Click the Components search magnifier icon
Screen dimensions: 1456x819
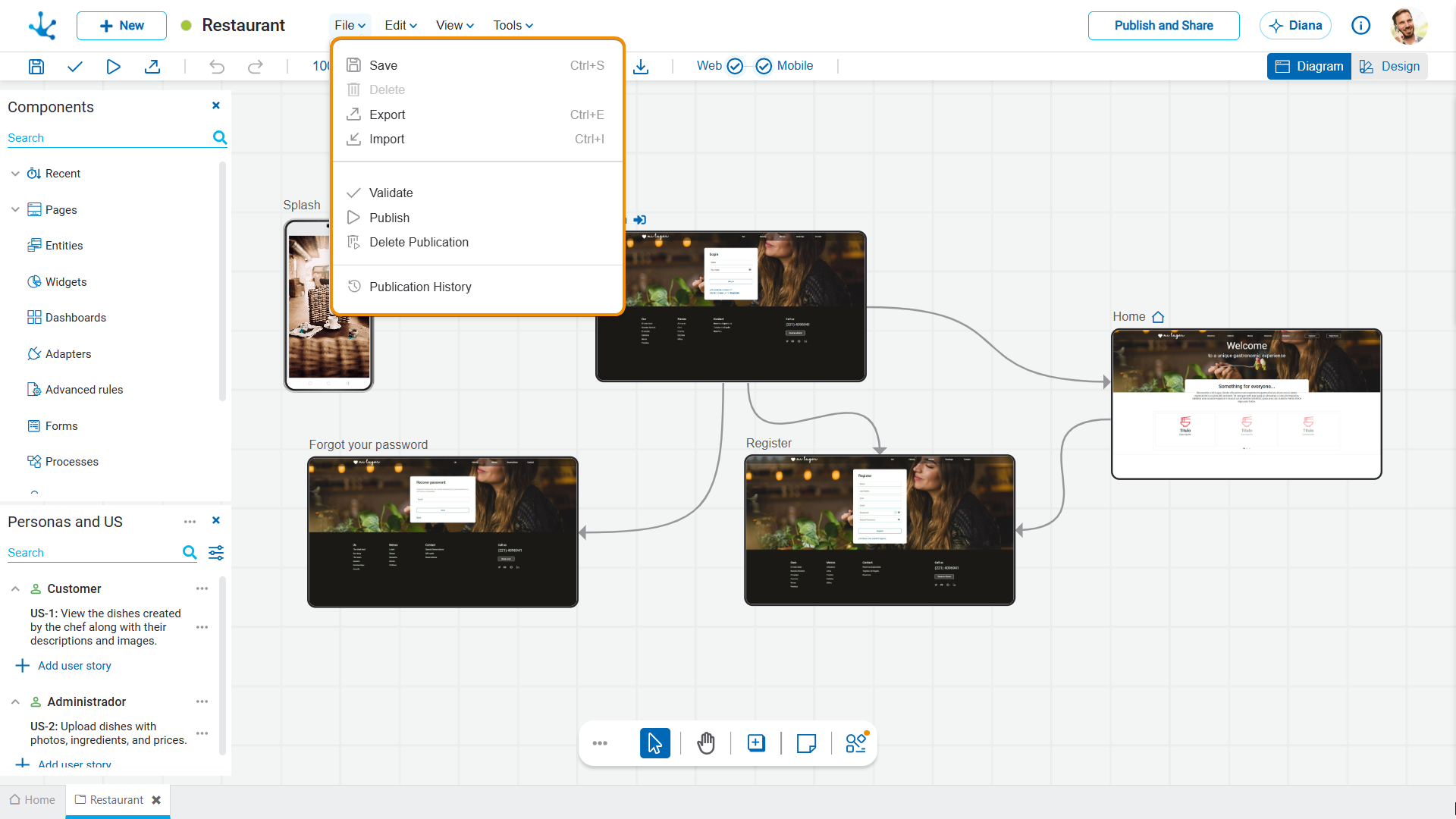pos(220,137)
